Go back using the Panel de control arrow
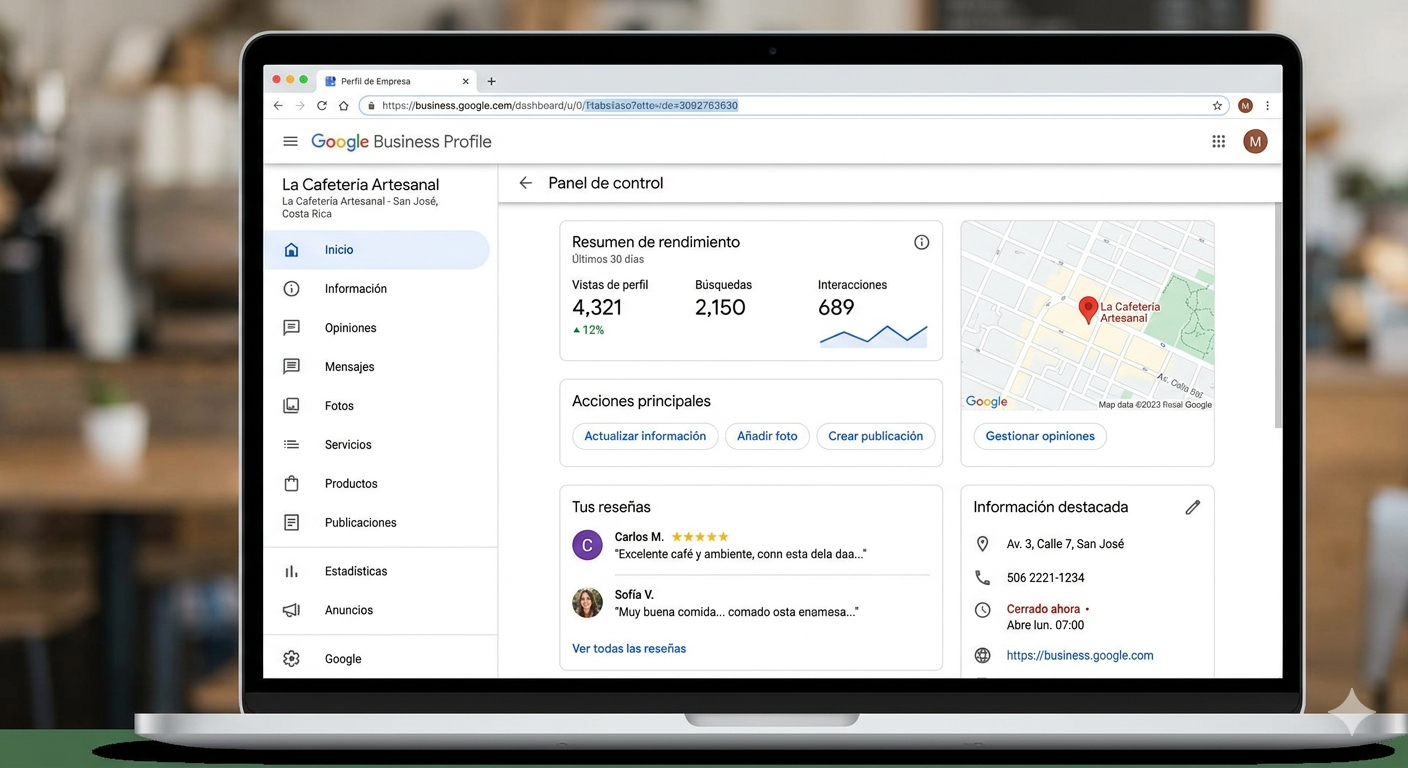This screenshot has width=1408, height=768. pyautogui.click(x=525, y=183)
